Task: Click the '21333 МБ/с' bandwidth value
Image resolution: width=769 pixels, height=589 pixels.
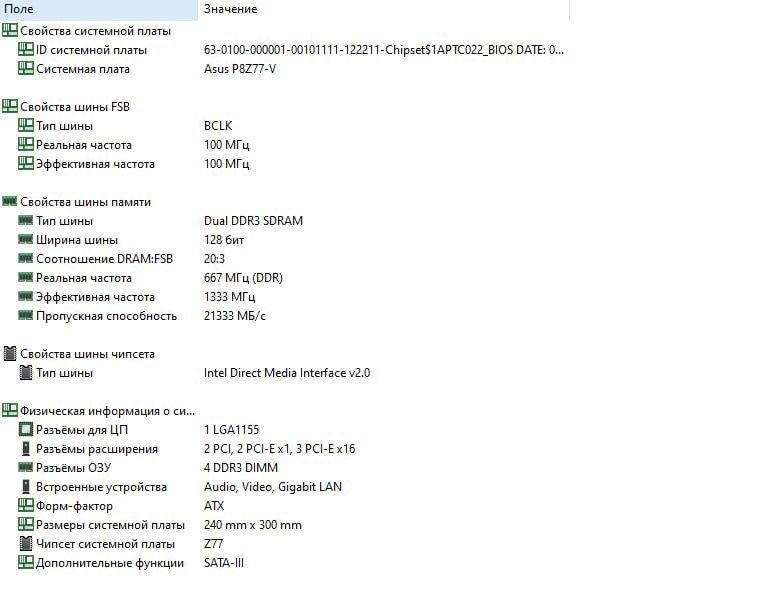Action: tap(234, 316)
